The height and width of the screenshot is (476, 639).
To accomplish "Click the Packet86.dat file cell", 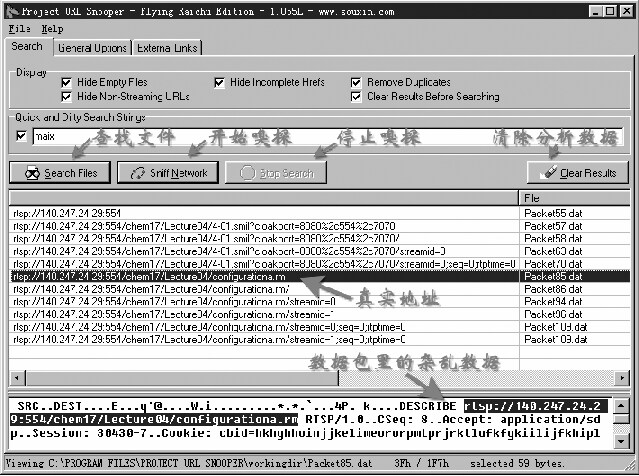I will tap(575, 289).
